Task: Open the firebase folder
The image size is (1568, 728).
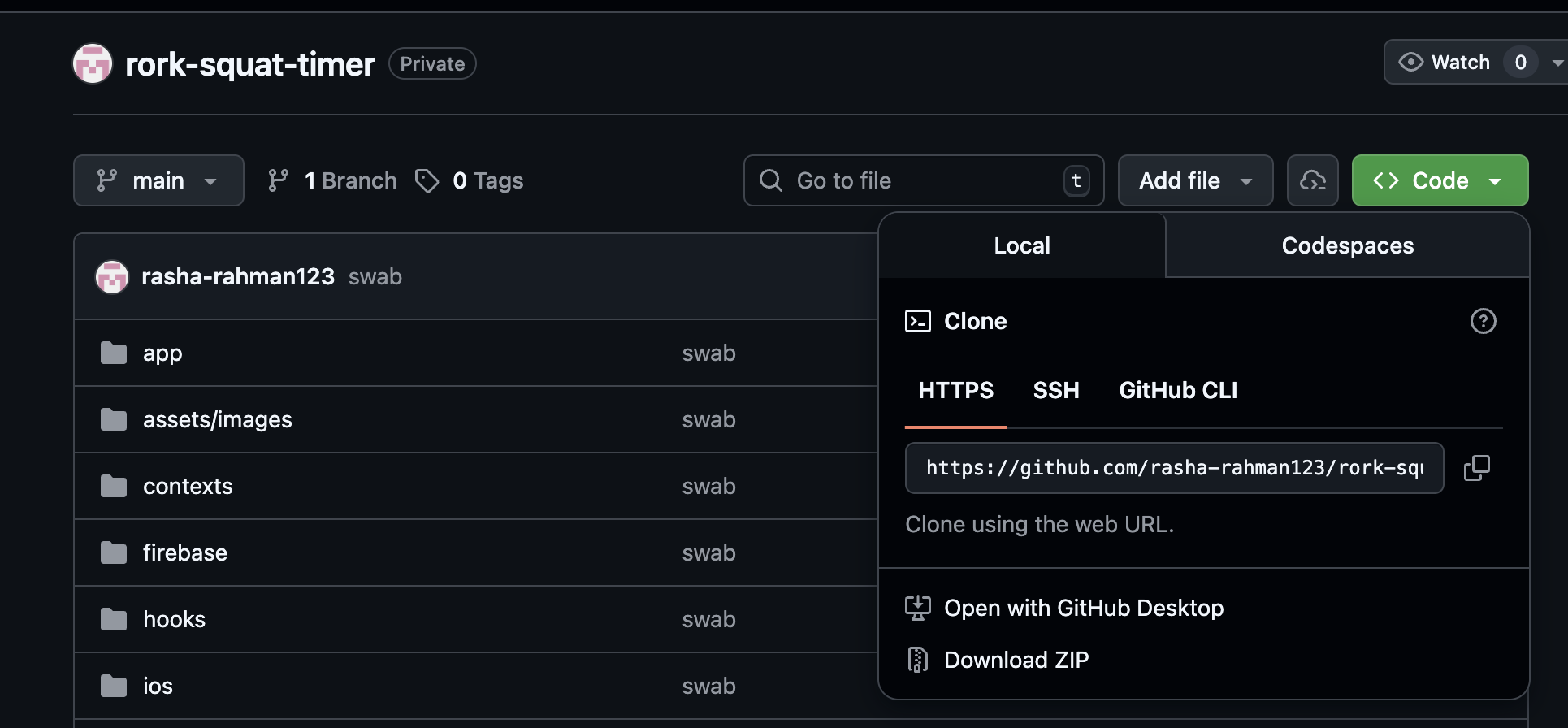Action: click(x=185, y=552)
